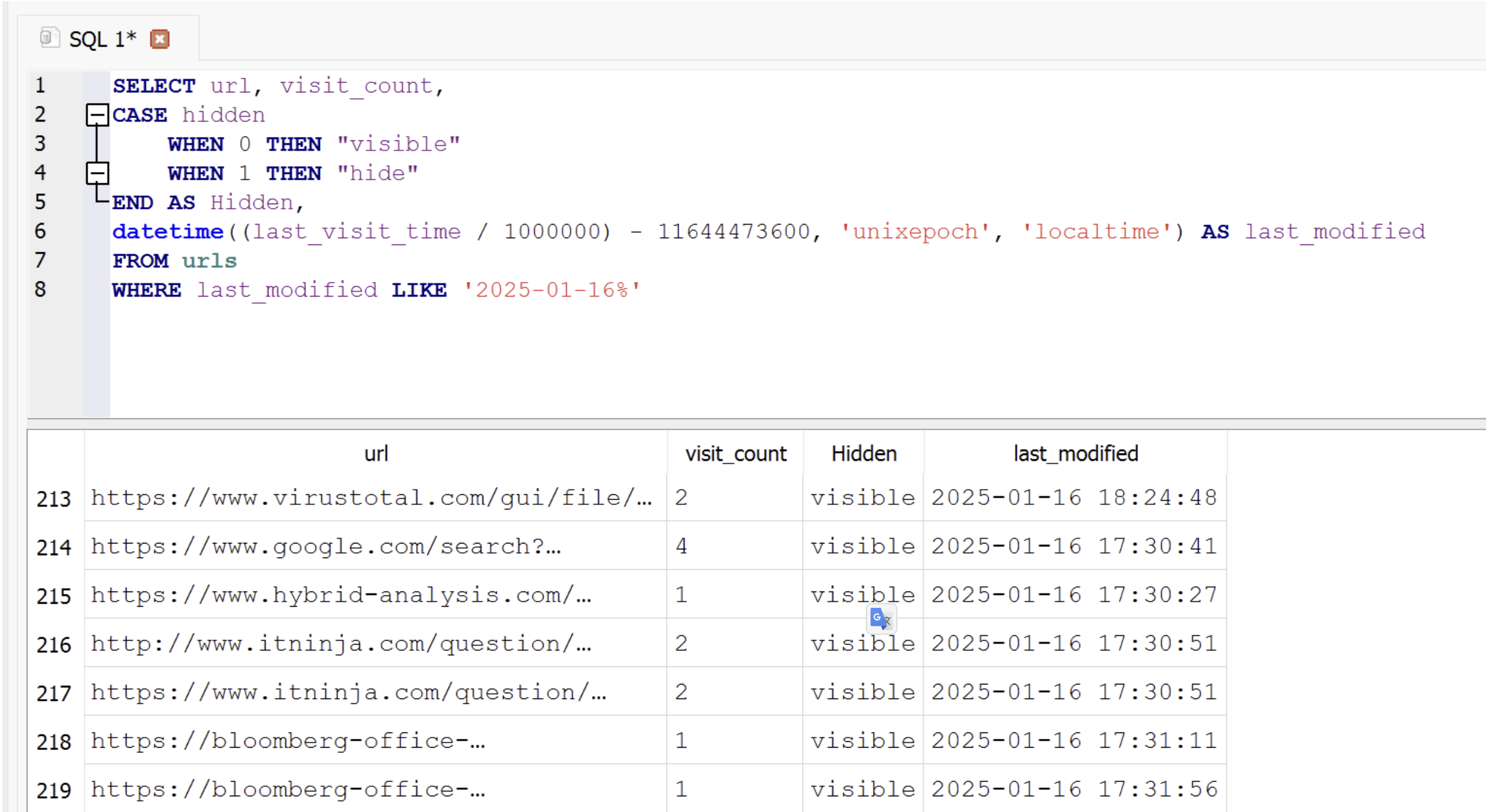Click timestamp cell 2025-01-16 17:31:11
Image resolution: width=1486 pixels, height=812 pixels.
pyautogui.click(x=1074, y=741)
